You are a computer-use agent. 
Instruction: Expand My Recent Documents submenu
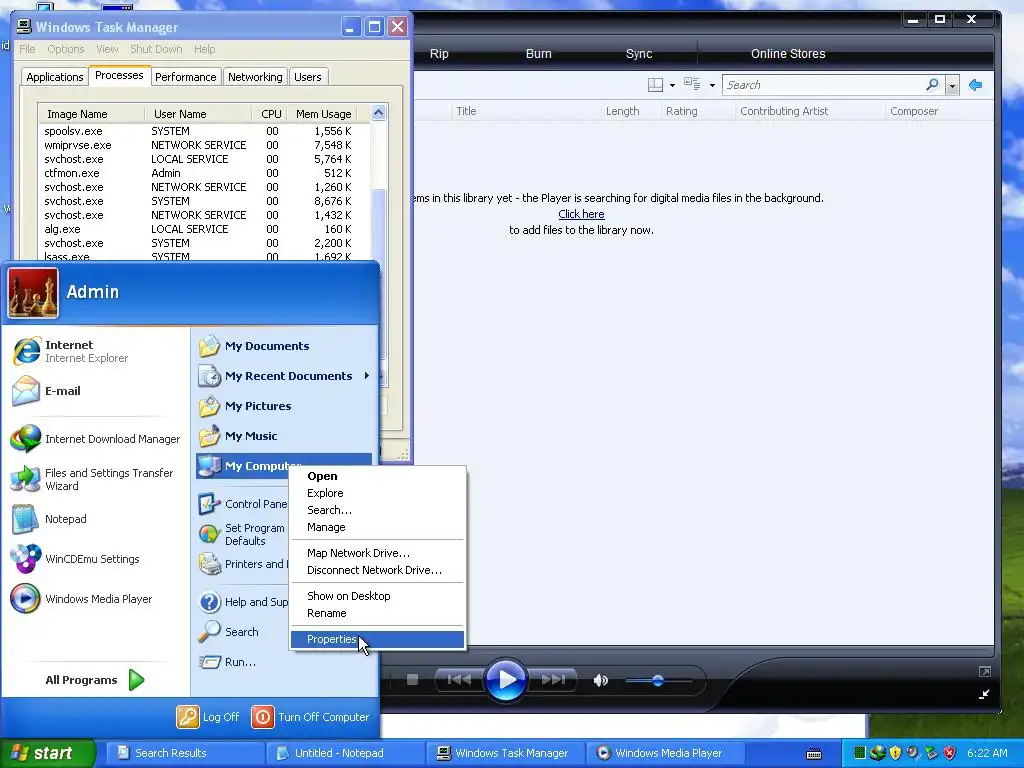[x=284, y=376]
